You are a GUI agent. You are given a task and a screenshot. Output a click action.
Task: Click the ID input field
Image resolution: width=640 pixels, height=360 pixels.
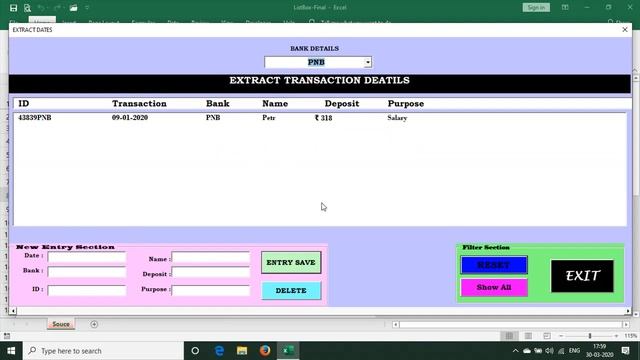pos(87,290)
